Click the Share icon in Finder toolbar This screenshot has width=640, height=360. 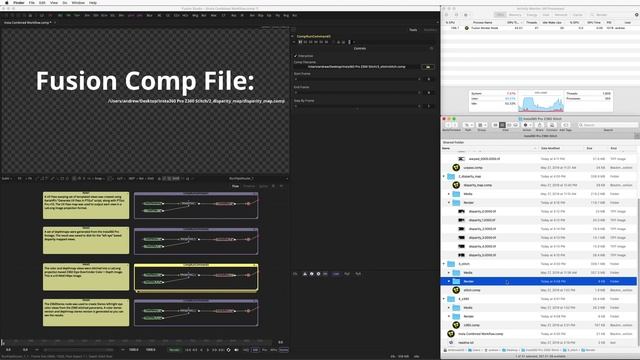[x=540, y=125]
